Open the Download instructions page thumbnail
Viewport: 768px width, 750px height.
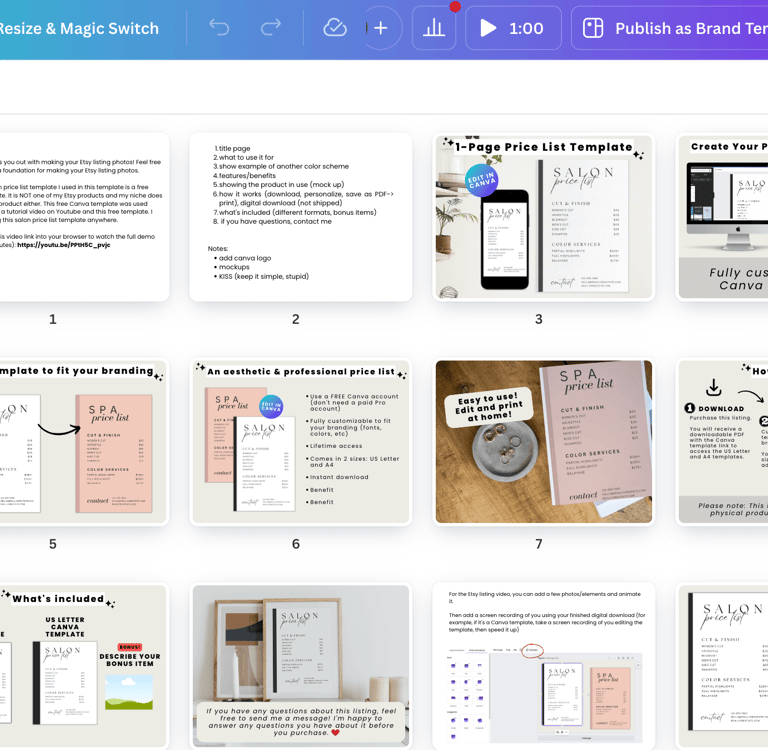(721, 442)
